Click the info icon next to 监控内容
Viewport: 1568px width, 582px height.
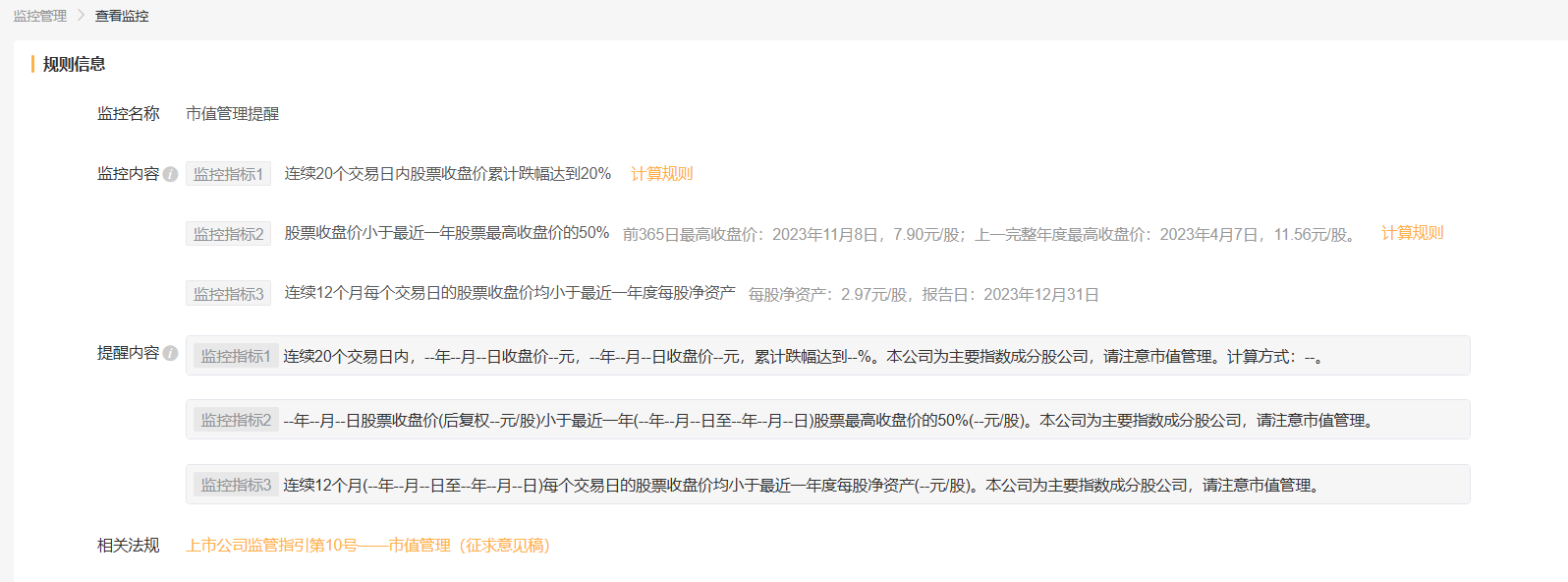(171, 174)
